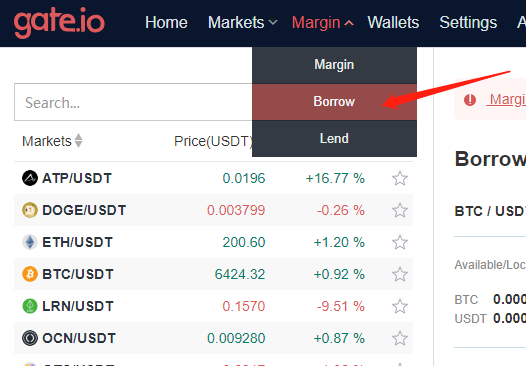
Task: Click the +0.92 % change value
Action: tap(339, 274)
